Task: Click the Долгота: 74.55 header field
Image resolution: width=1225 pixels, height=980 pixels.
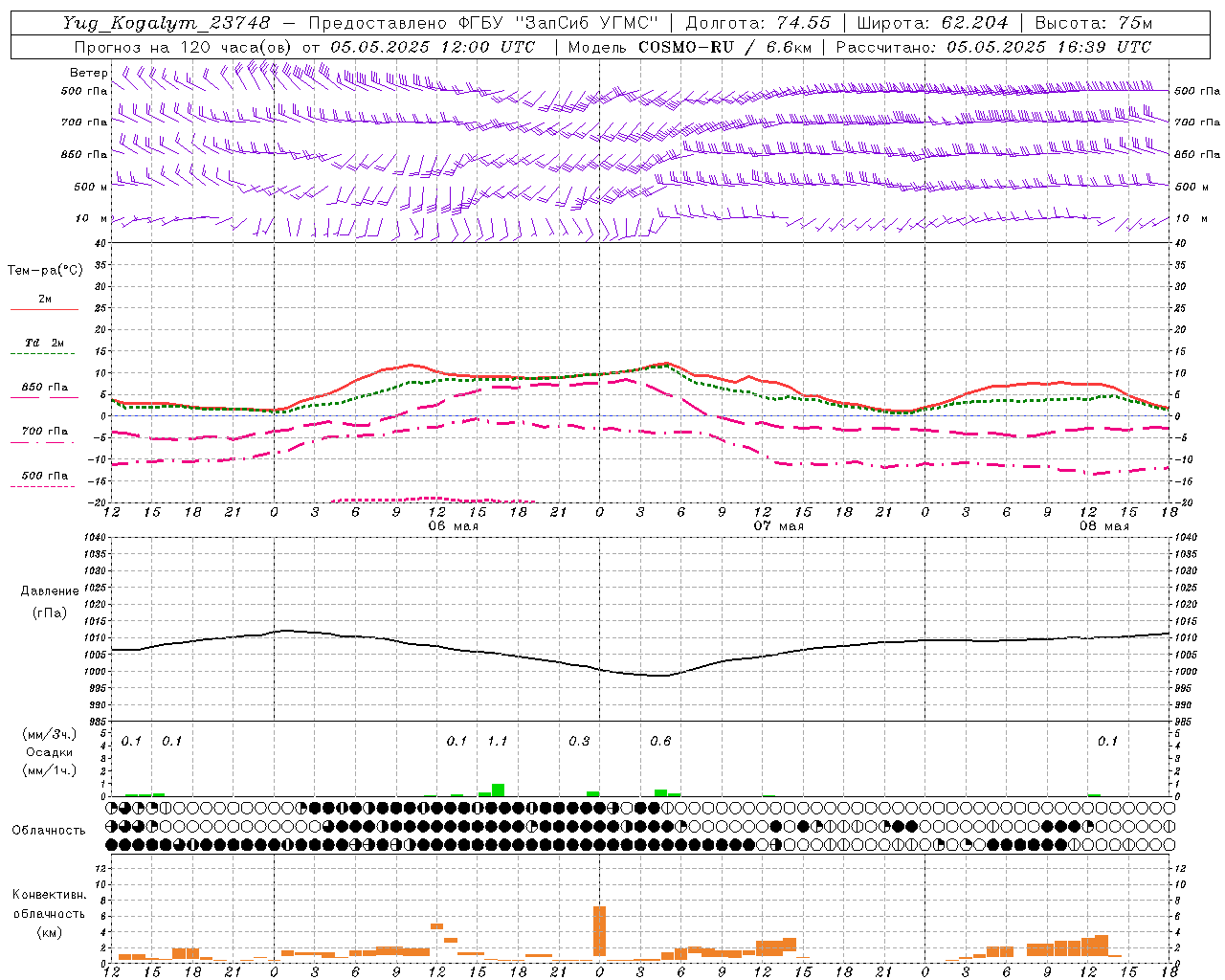Action: click(758, 23)
